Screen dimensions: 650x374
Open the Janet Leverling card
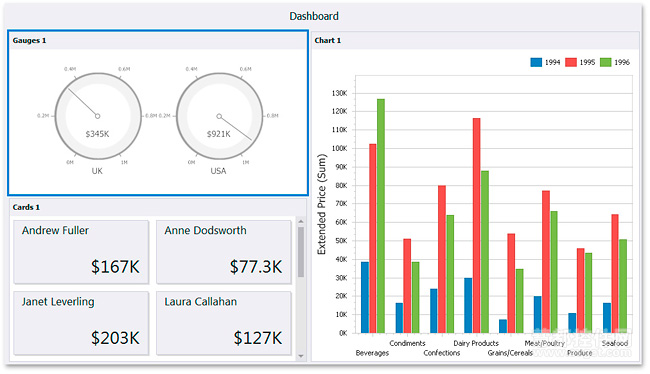tap(81, 323)
